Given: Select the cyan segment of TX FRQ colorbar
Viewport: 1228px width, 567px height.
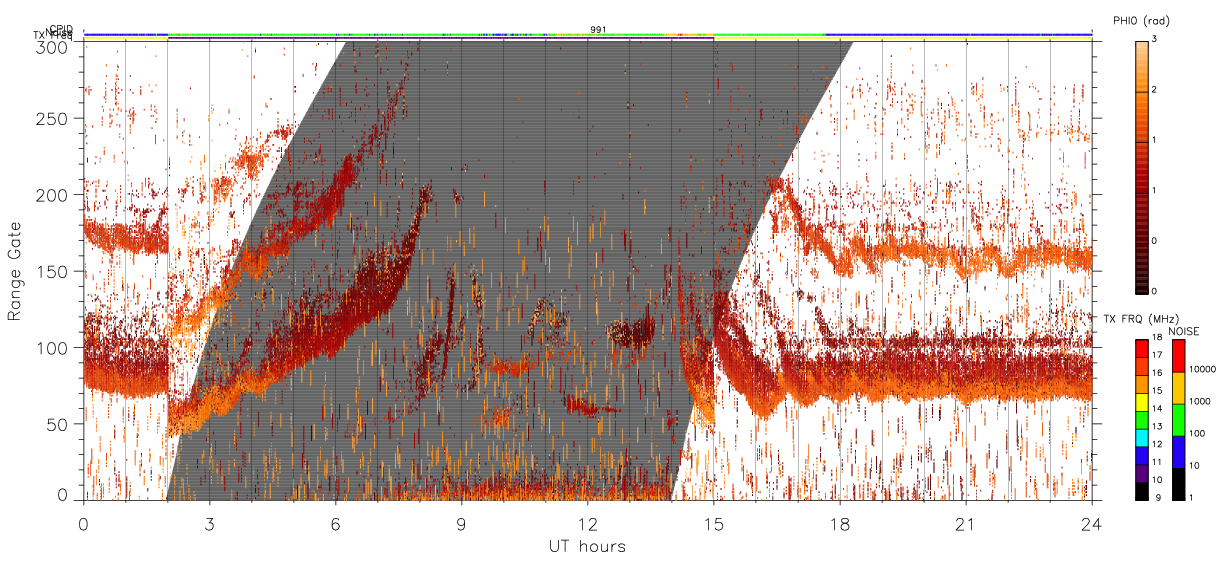Looking at the screenshot, I should 1141,436.
